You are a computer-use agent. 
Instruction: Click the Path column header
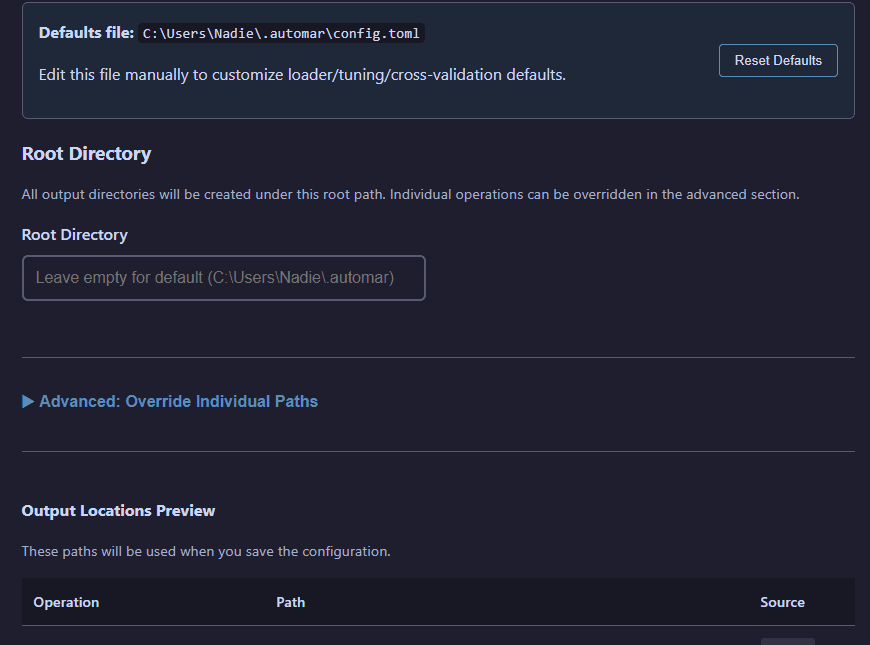coord(291,602)
